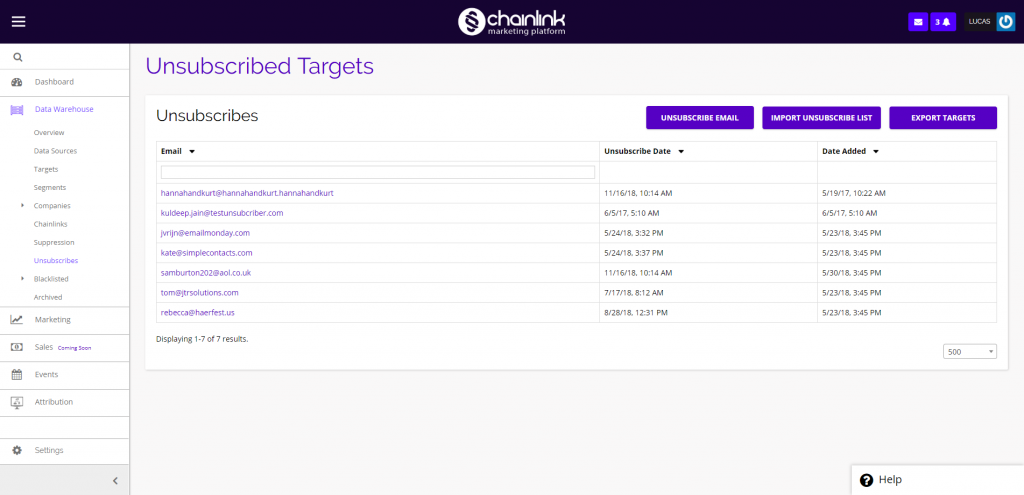
Task: Go to Chainlinks submenu
Action: 50,224
